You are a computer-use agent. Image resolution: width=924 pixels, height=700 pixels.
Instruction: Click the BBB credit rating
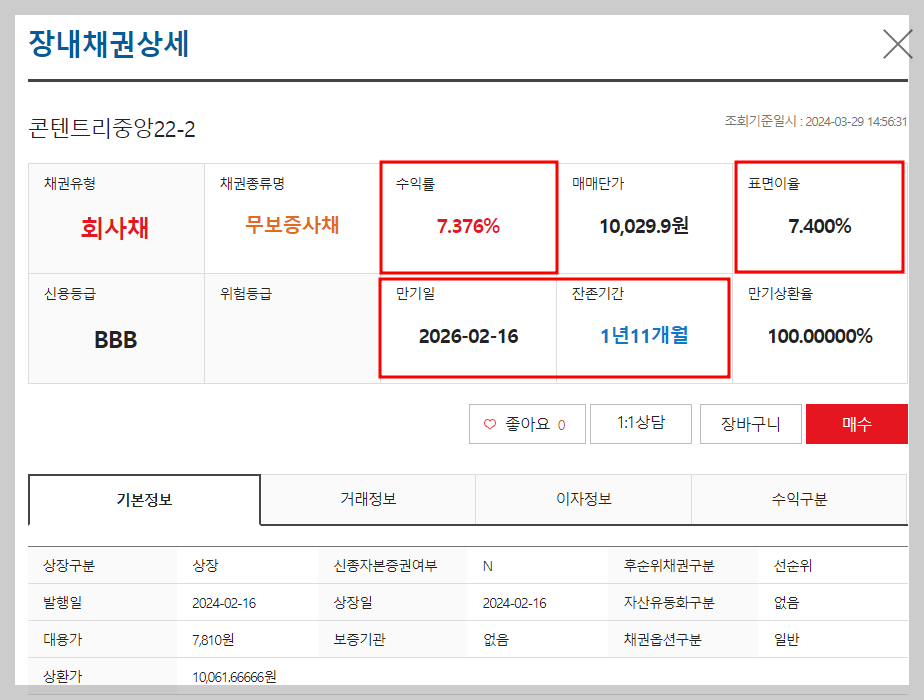pyautogui.click(x=116, y=340)
